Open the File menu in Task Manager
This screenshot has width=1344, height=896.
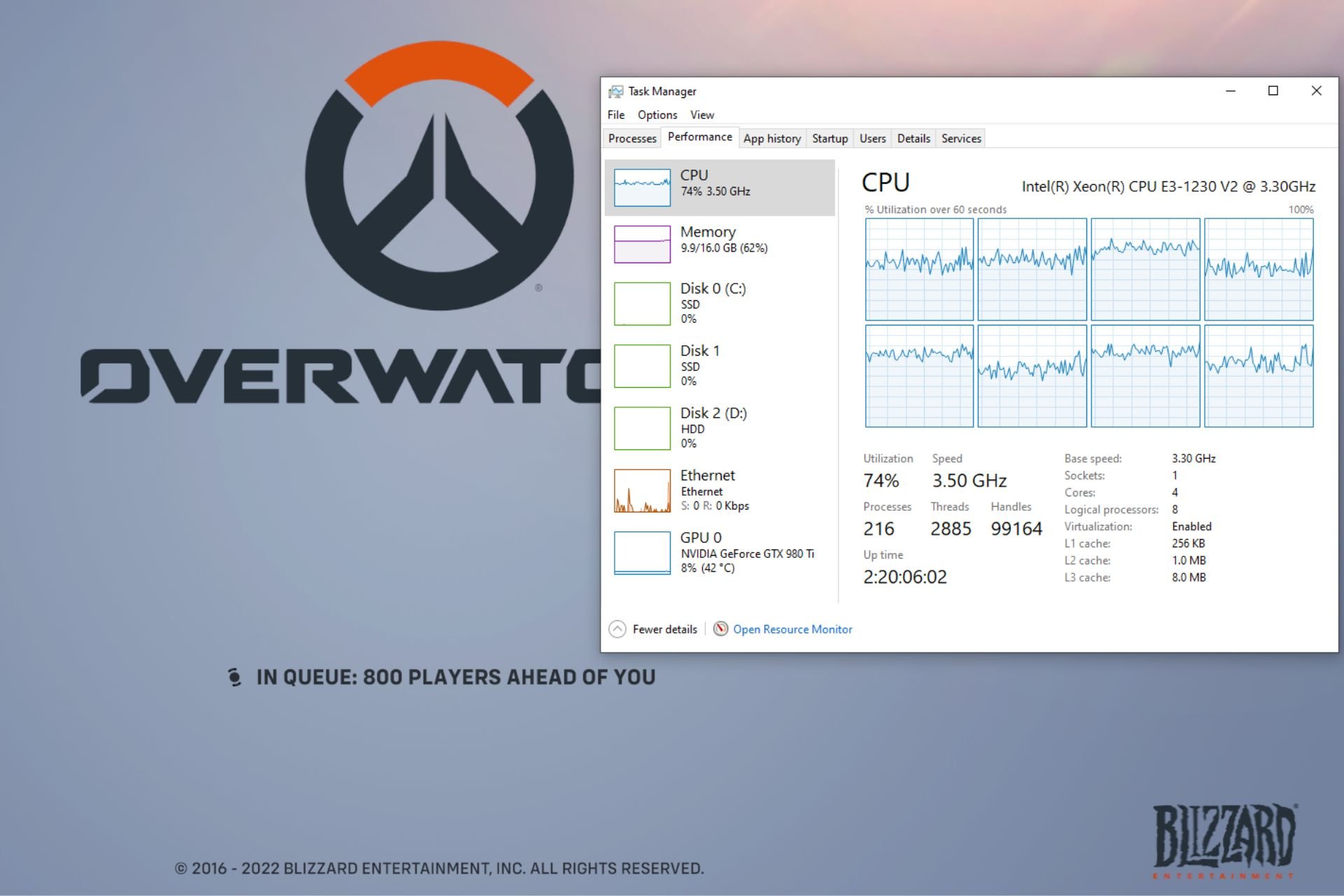[616, 115]
